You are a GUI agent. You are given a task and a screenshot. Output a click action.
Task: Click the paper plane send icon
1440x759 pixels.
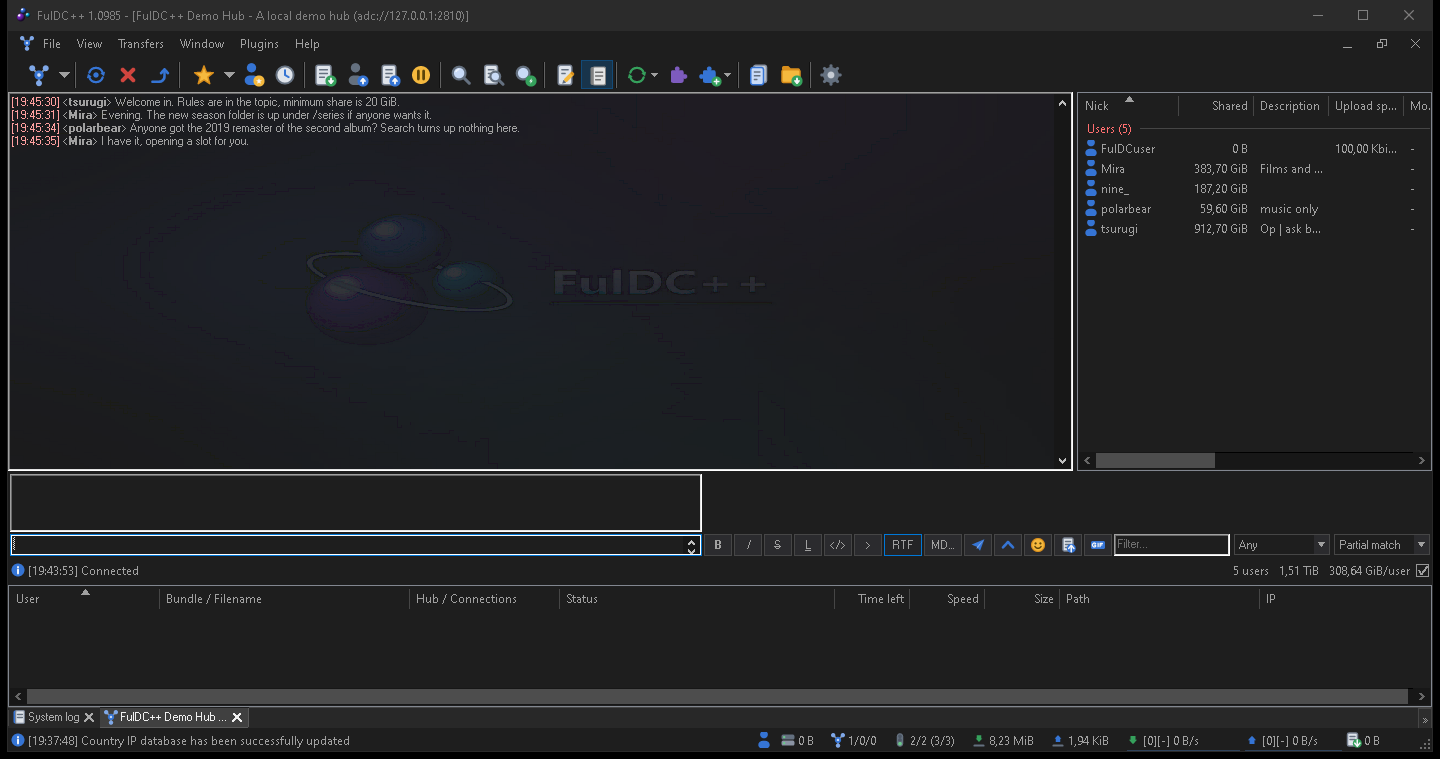pos(978,545)
